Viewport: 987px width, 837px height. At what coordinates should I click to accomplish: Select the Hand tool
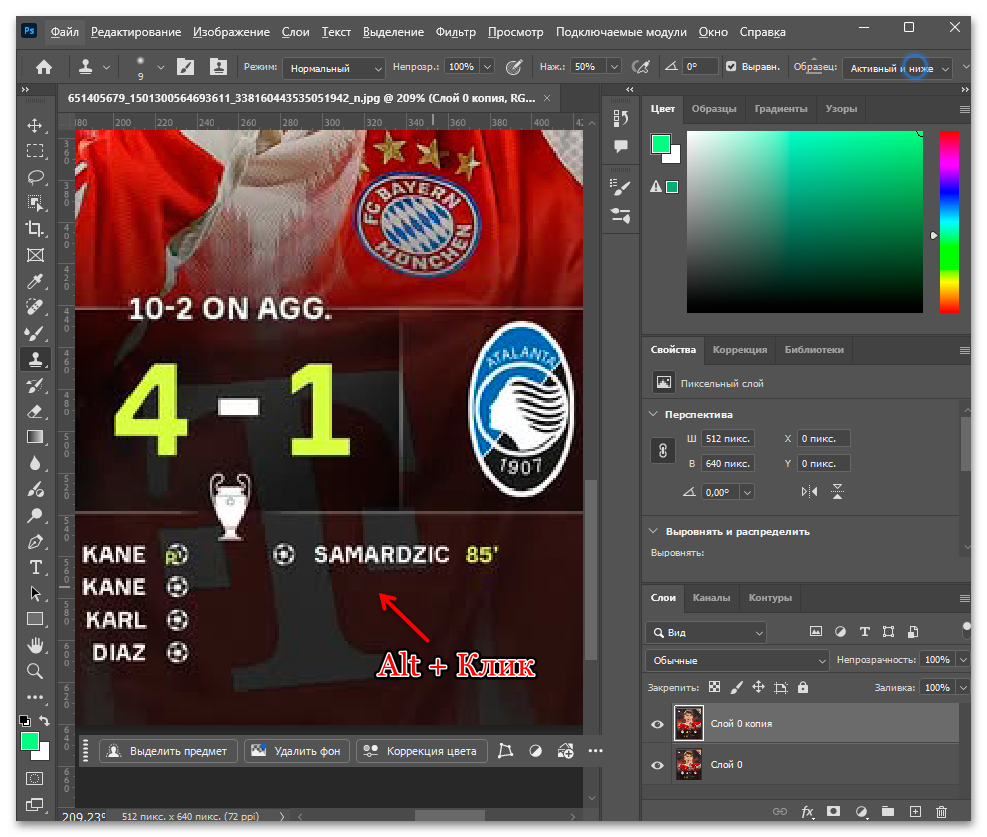pyautogui.click(x=35, y=645)
